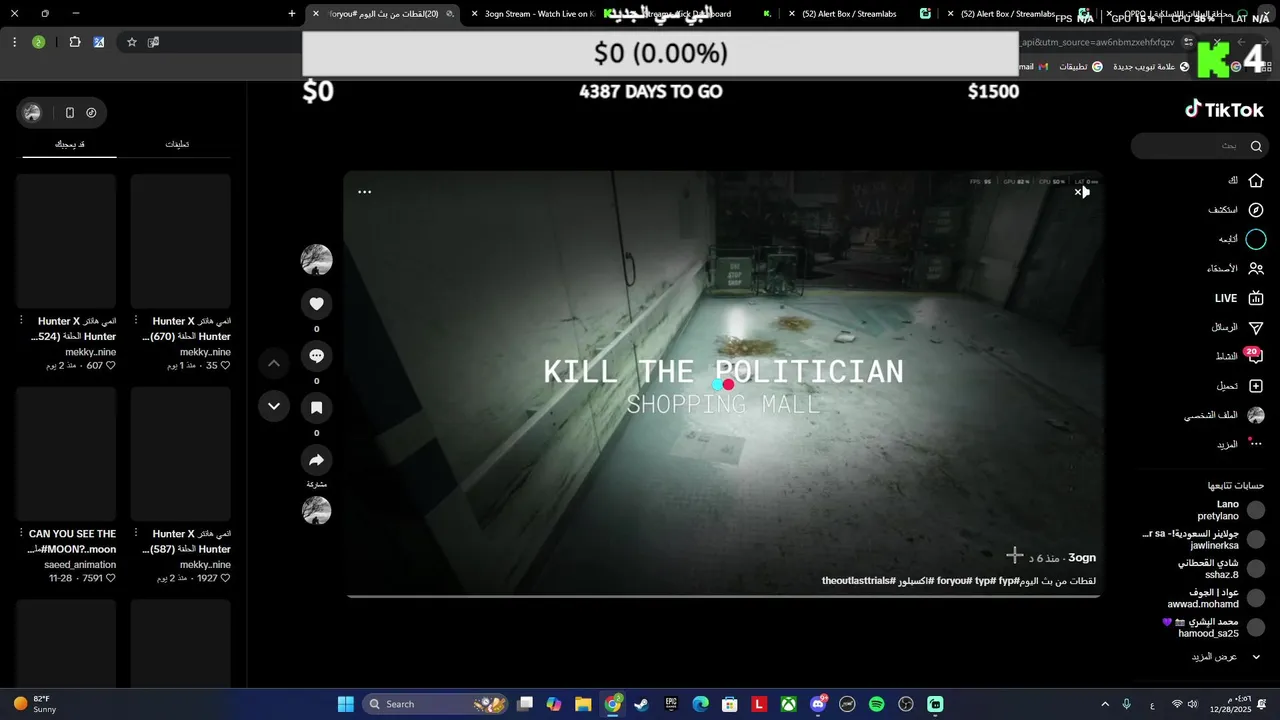Open creator avatar above the like button
Screen dimensions: 1280x720
[x=316, y=259]
